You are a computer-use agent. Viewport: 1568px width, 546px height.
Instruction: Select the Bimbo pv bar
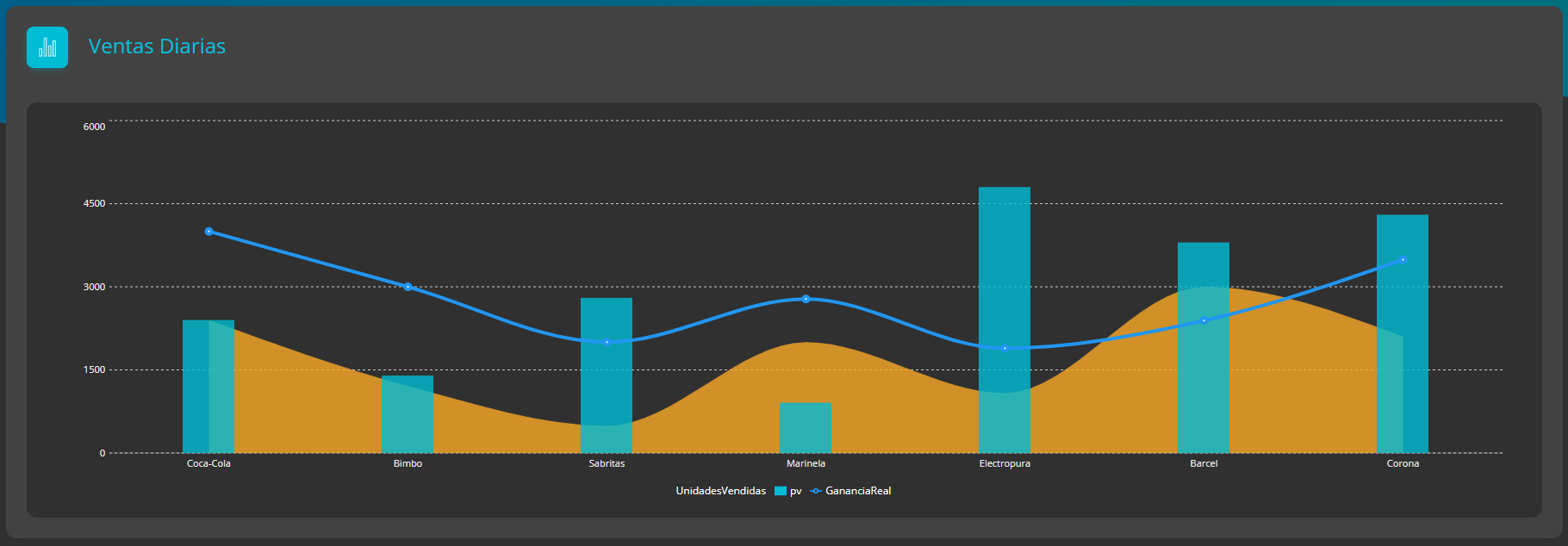pos(408,414)
